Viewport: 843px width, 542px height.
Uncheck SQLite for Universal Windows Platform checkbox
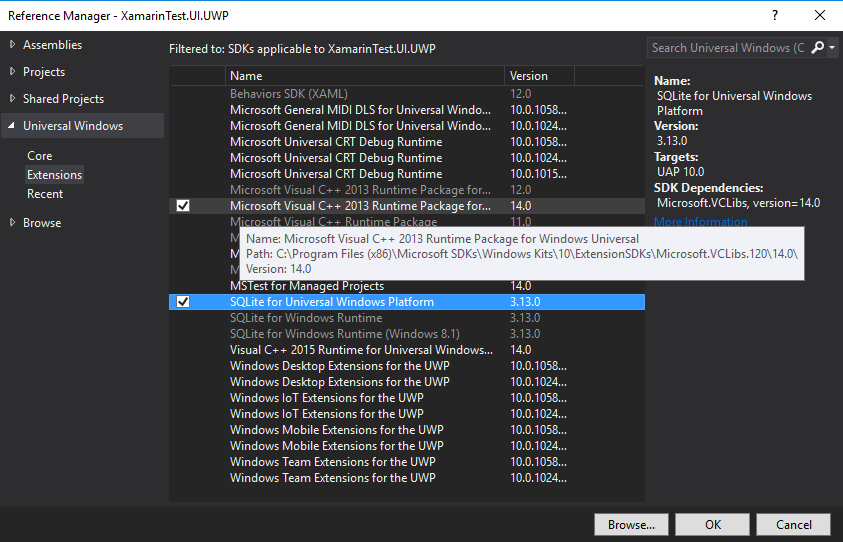click(183, 302)
